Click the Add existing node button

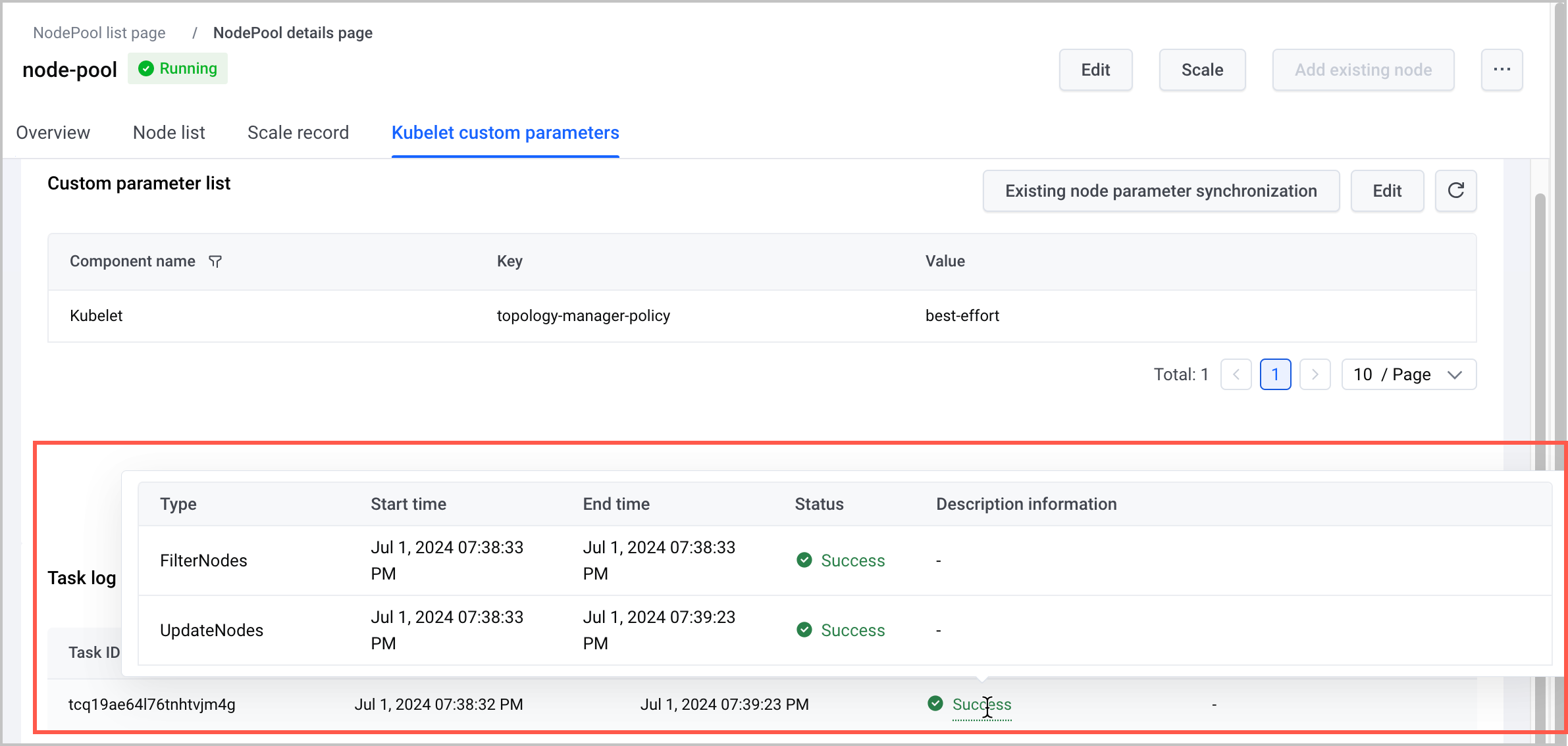pyautogui.click(x=1363, y=70)
